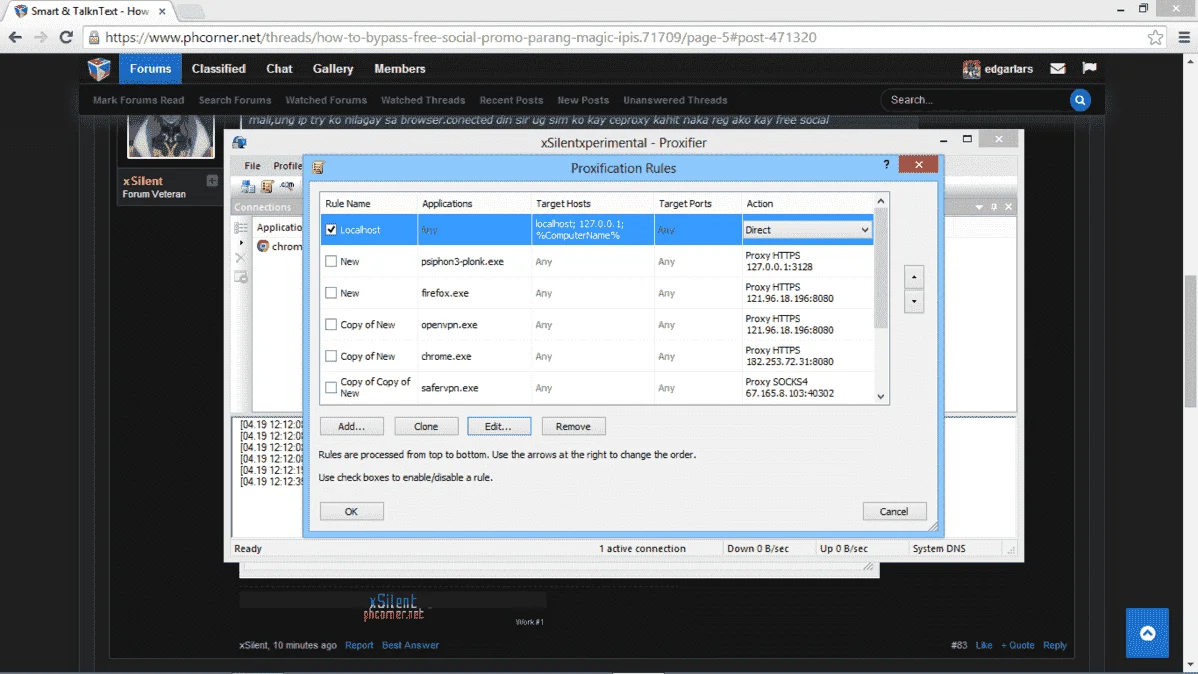Image resolution: width=1198 pixels, height=674 pixels.
Task: Click the Proxy Servers toolbar icon in Proxifier
Action: pos(248,186)
